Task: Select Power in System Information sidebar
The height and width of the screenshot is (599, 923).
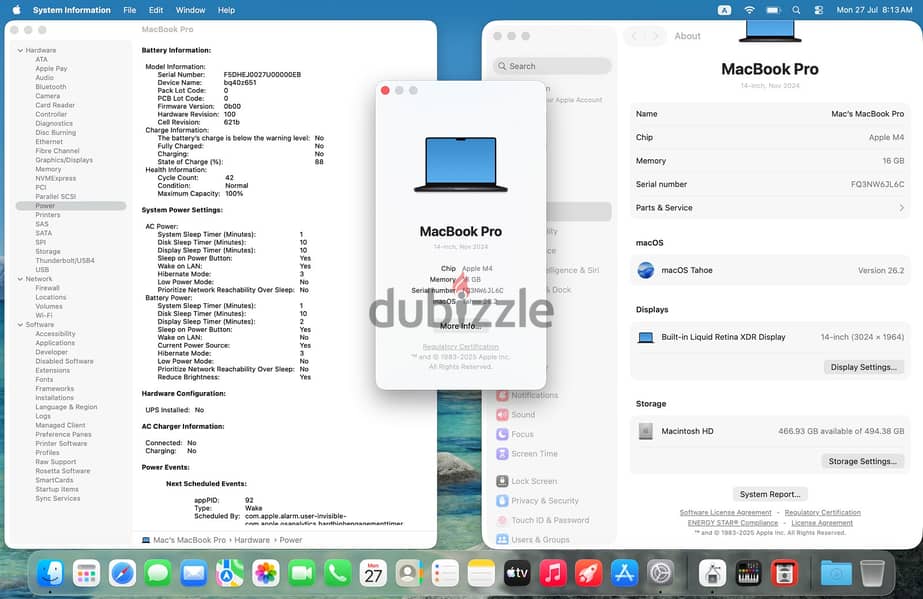Action: coord(71,206)
